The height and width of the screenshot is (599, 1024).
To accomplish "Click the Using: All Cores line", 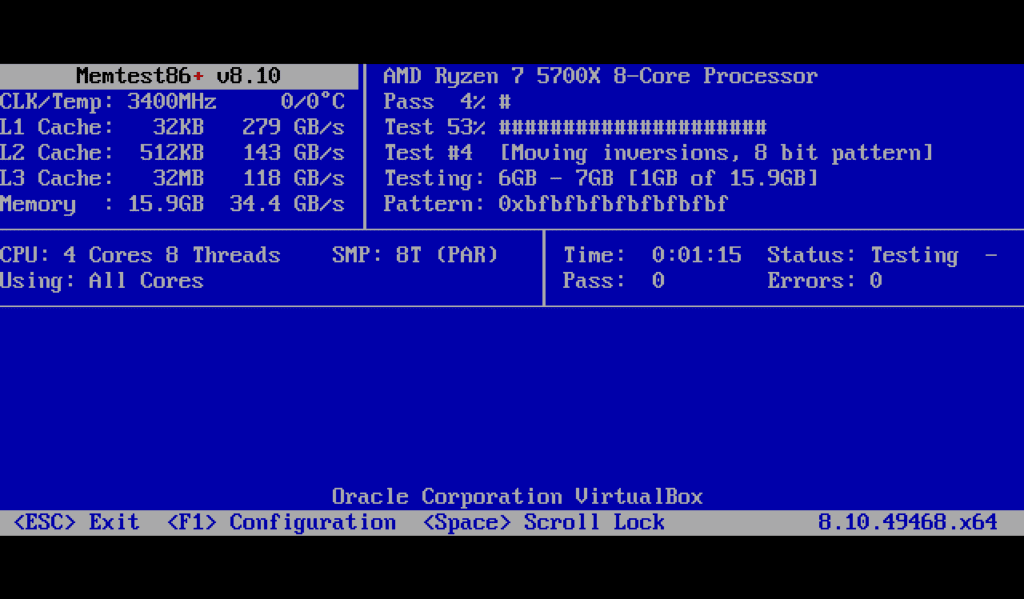I will 102,281.
